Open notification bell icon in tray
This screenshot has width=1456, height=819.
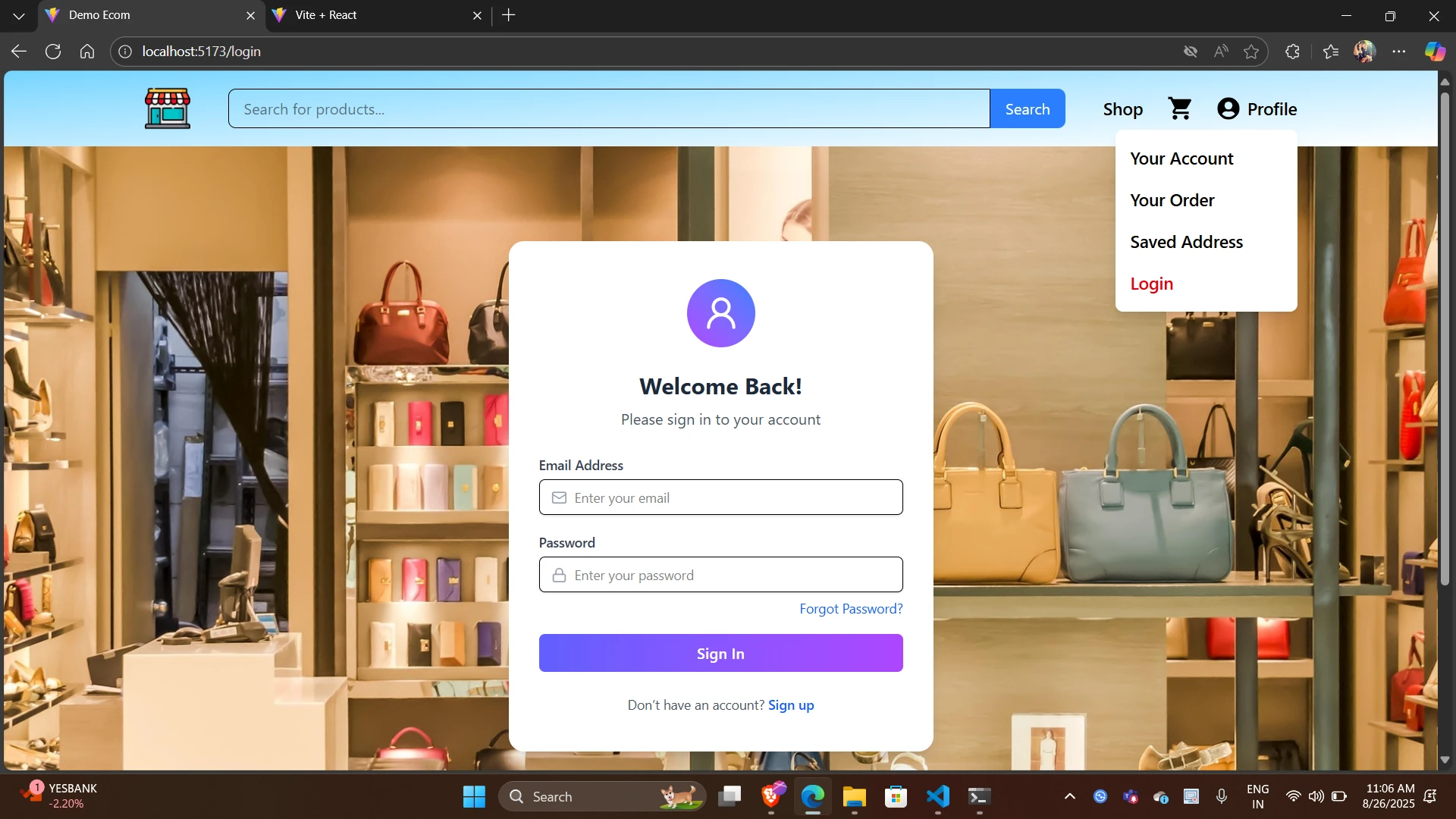(x=1430, y=796)
